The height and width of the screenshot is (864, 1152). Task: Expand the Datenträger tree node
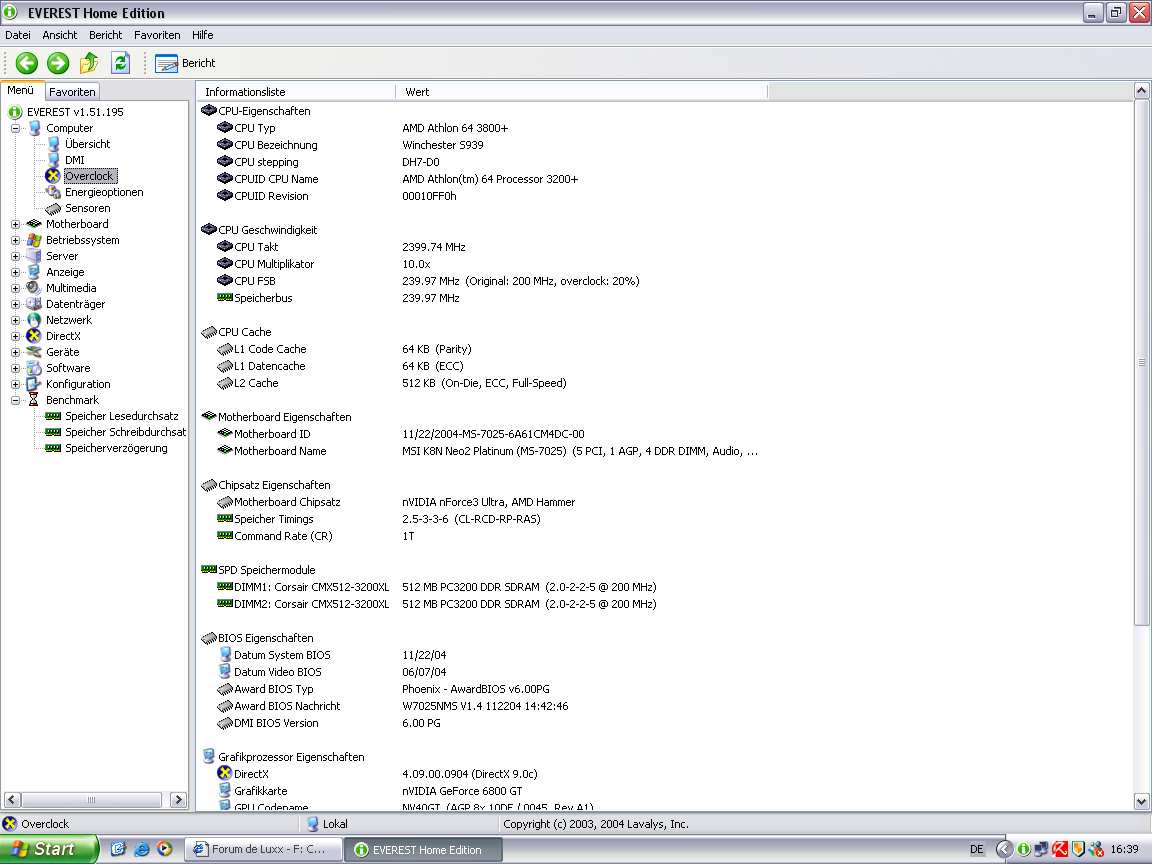(15, 304)
